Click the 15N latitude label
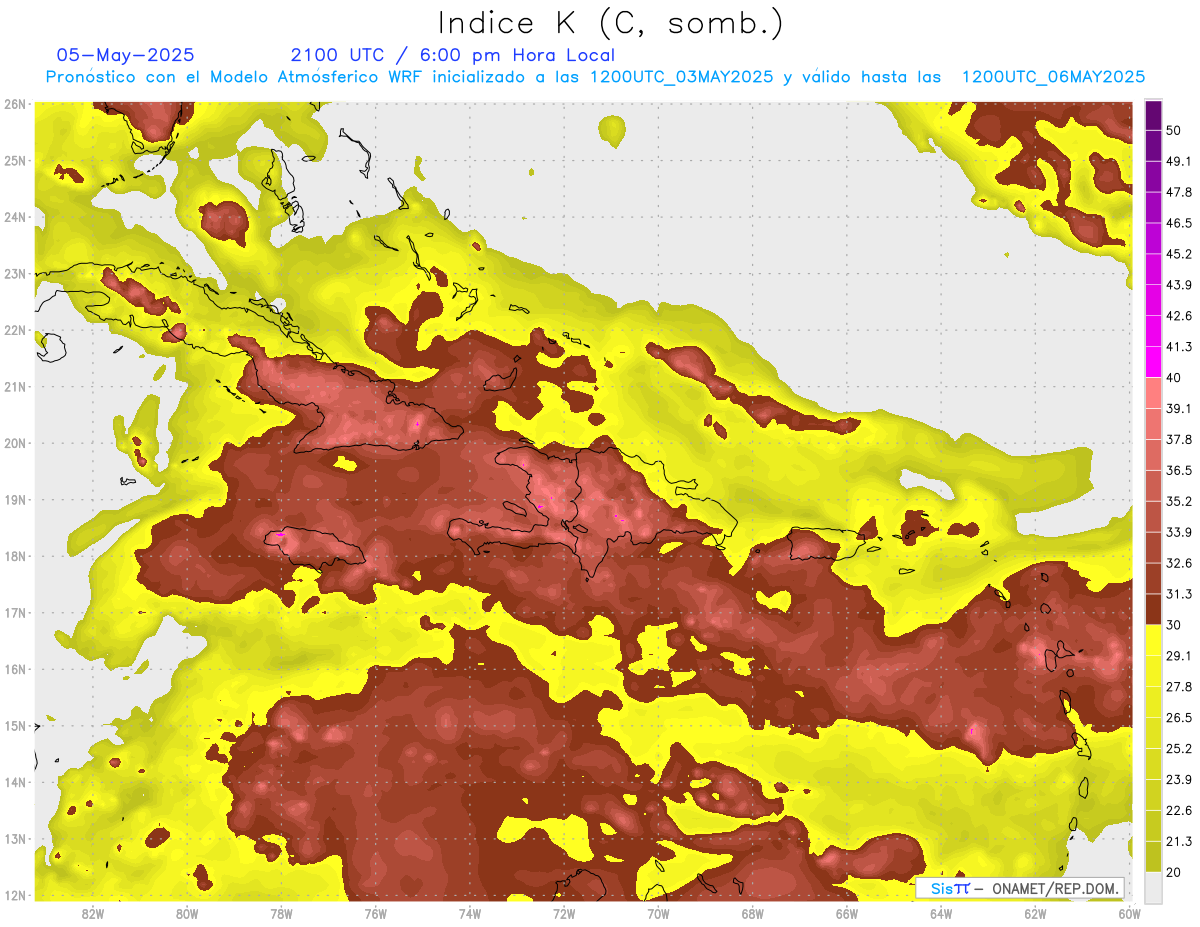This screenshot has height=927, width=1200. (x=14, y=725)
